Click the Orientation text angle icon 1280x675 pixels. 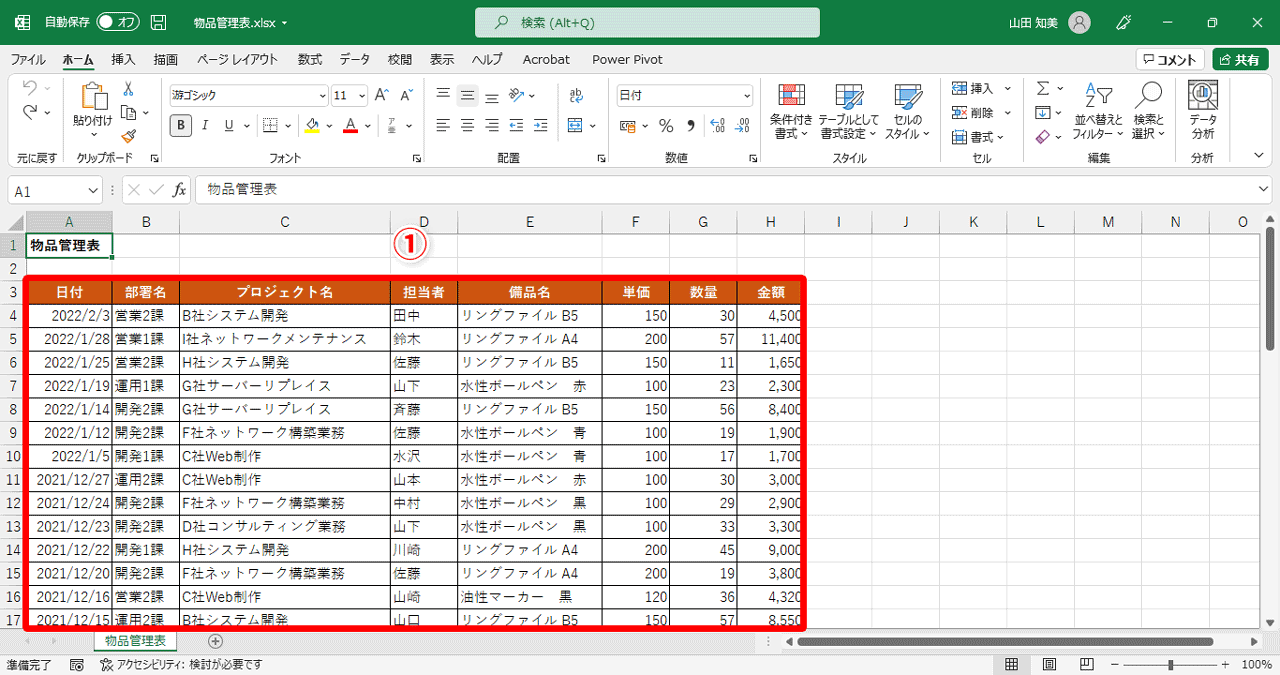(x=516, y=96)
